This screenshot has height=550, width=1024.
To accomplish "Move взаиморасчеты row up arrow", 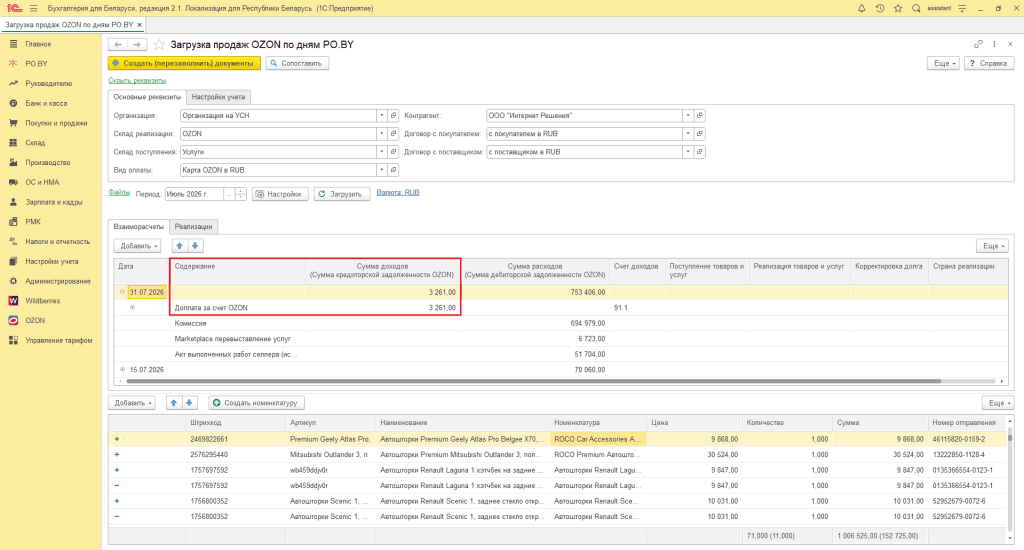I will point(180,246).
